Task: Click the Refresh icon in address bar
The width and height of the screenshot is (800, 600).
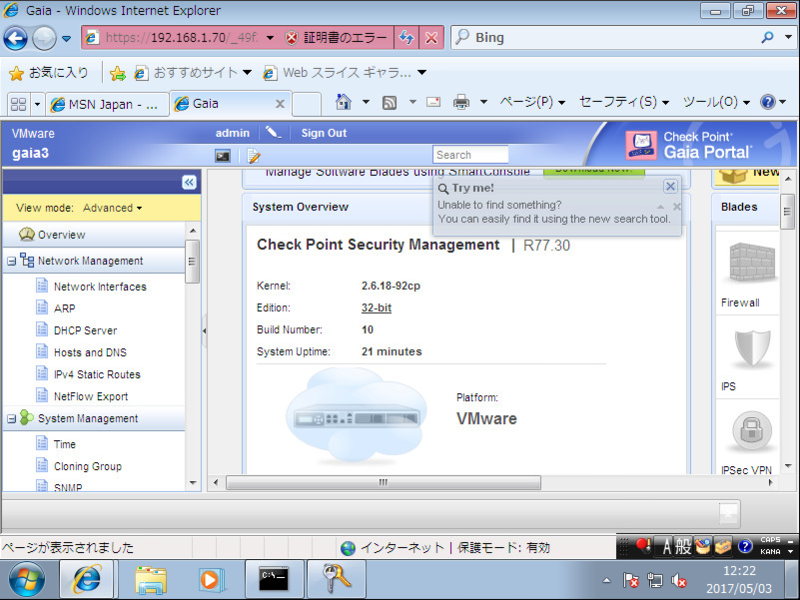Action: [x=406, y=38]
